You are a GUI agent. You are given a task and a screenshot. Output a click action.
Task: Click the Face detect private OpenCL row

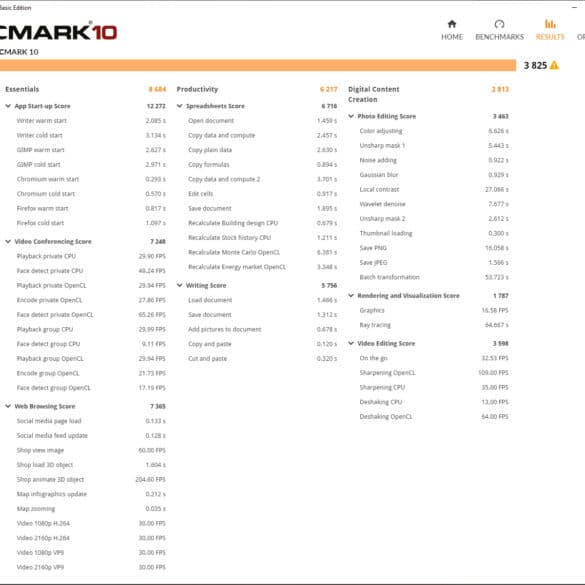tap(91, 315)
